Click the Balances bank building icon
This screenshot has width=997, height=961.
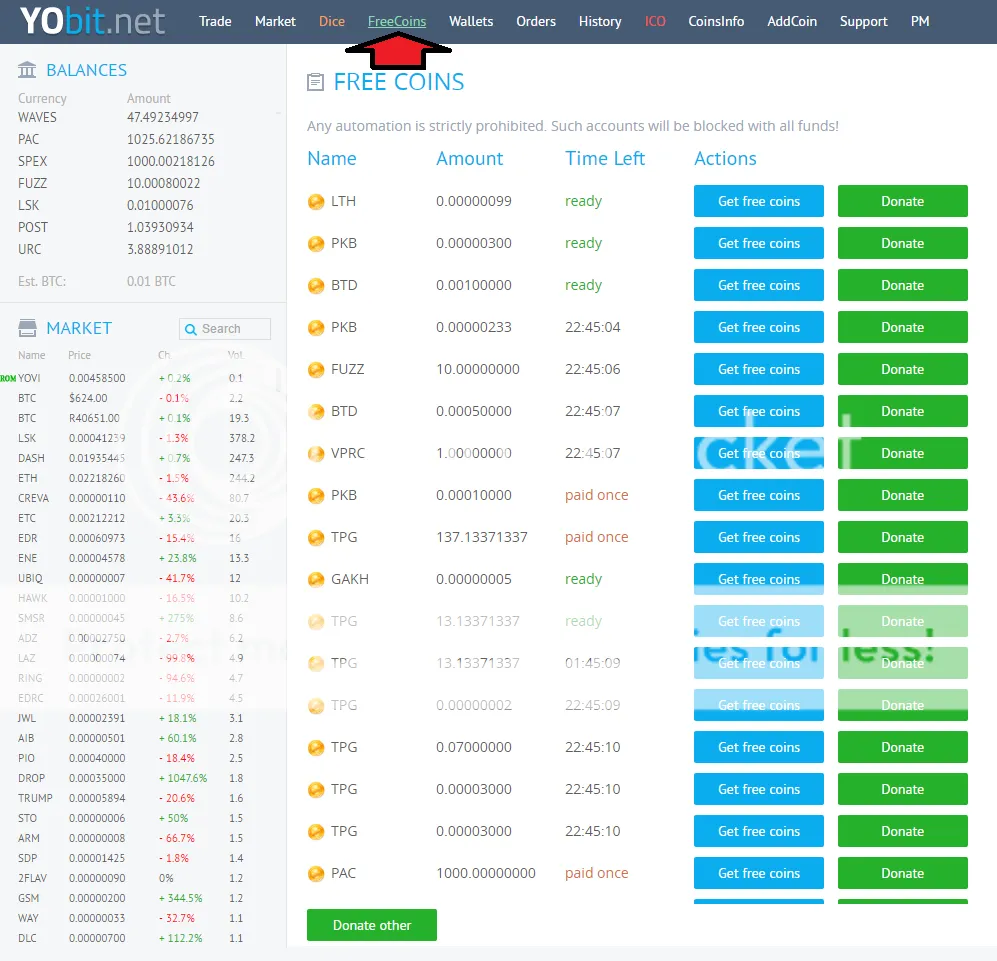[27, 69]
